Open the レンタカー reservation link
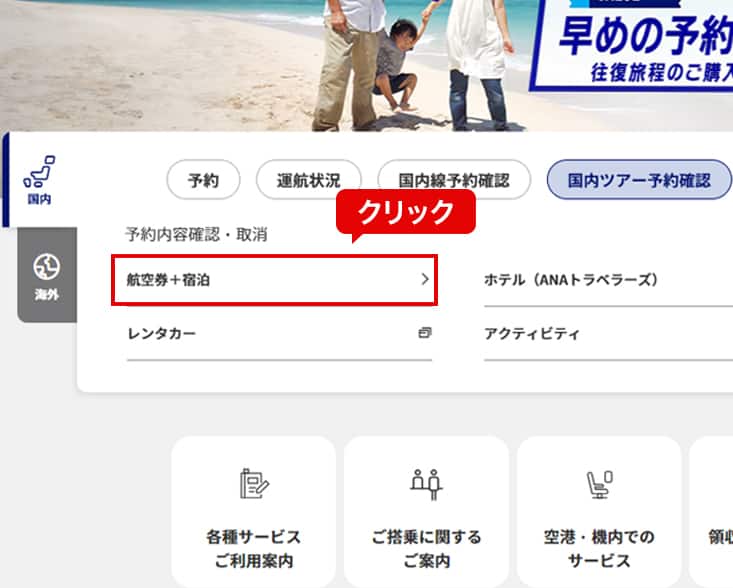The image size is (733, 588). point(279,334)
